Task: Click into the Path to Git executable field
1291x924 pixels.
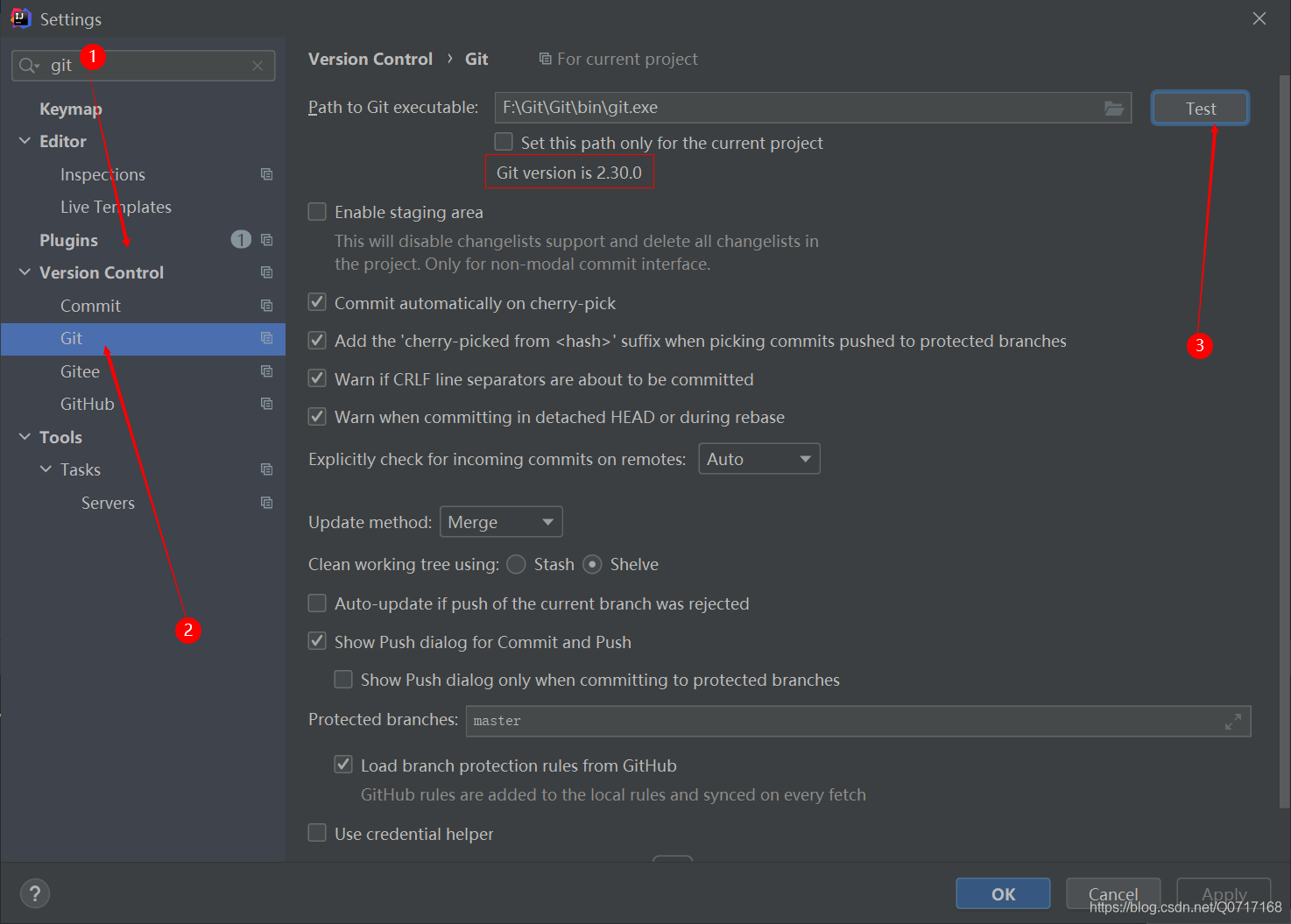Action: pyautogui.click(x=813, y=108)
